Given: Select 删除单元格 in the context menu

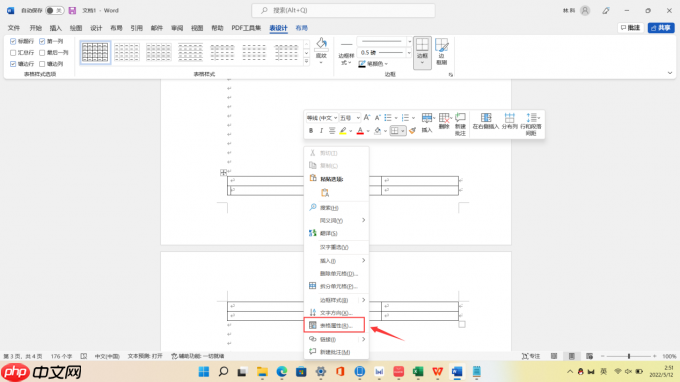Looking at the screenshot, I should (x=337, y=274).
